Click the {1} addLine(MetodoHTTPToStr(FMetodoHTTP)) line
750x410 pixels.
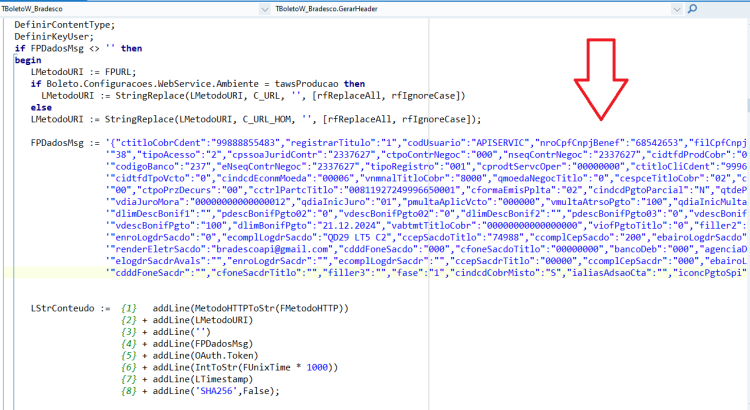click(235, 309)
